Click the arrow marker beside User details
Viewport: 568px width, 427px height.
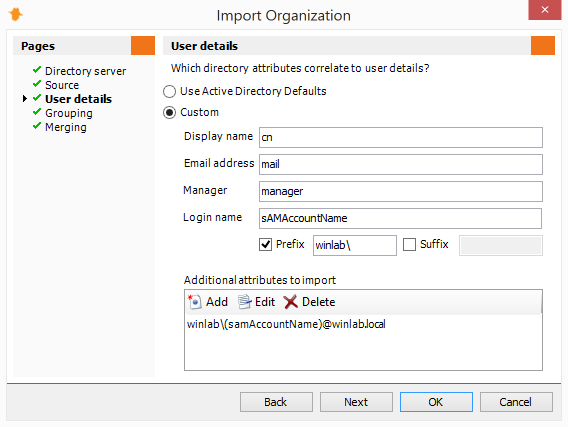[25, 99]
